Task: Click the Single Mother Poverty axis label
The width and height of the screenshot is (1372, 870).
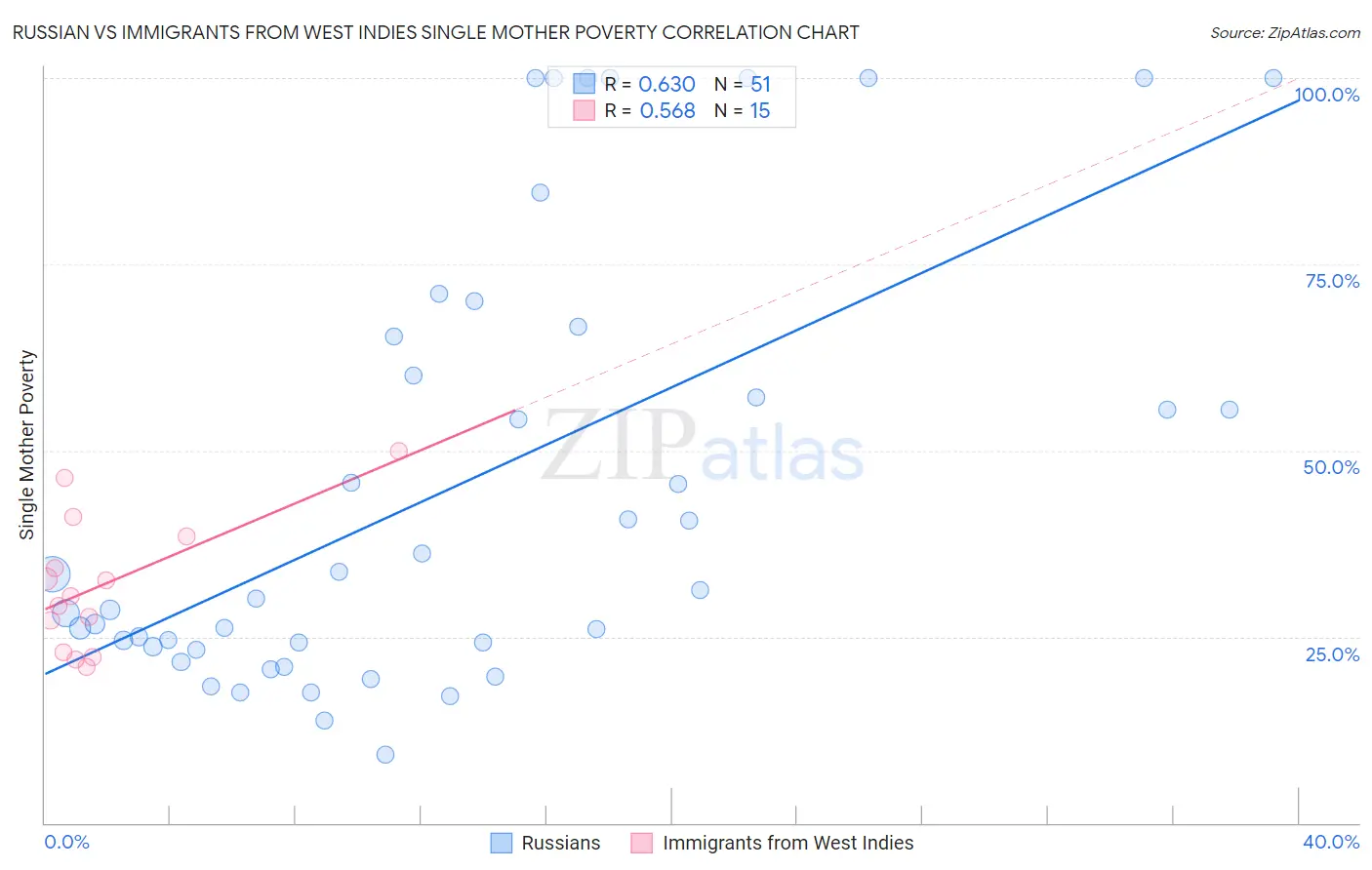Action: click(27, 445)
